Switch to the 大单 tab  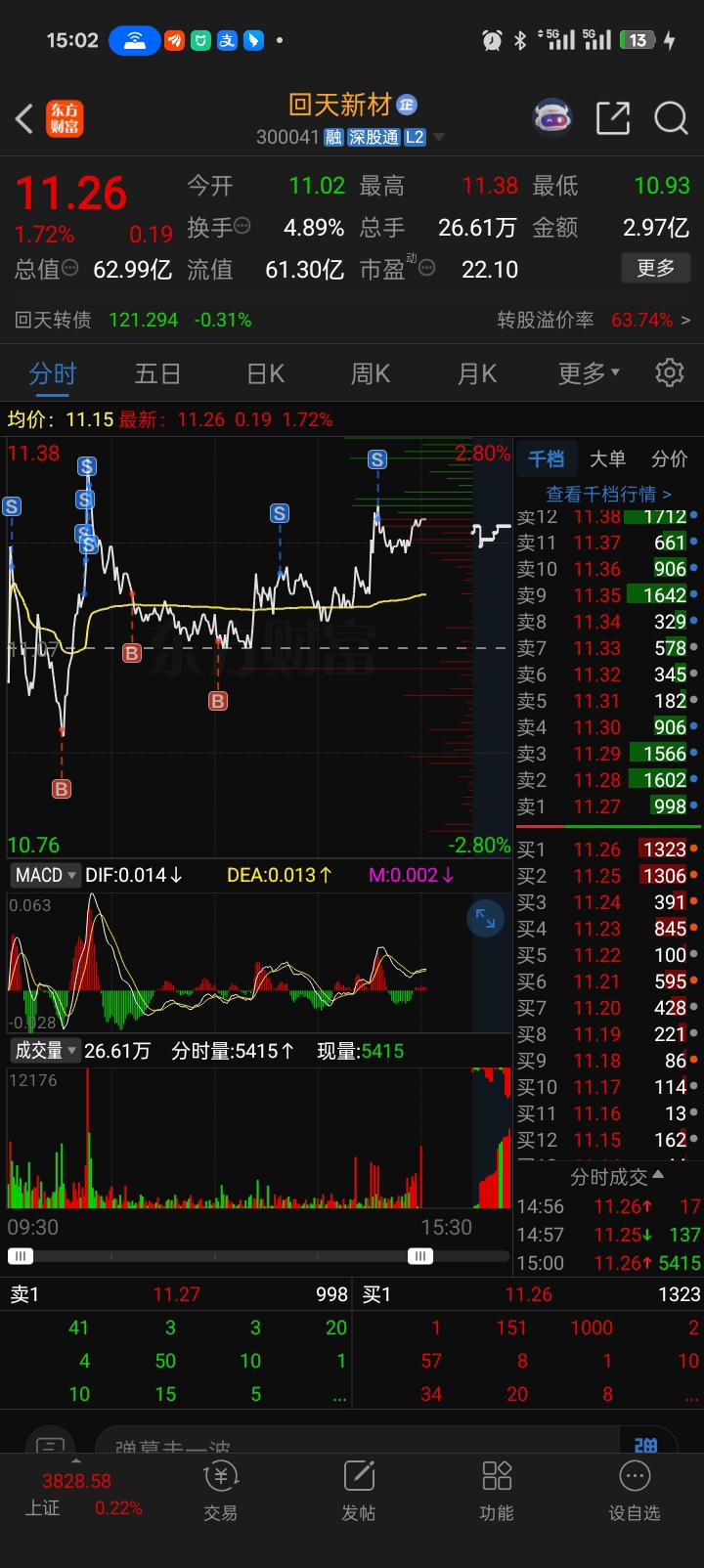click(607, 458)
